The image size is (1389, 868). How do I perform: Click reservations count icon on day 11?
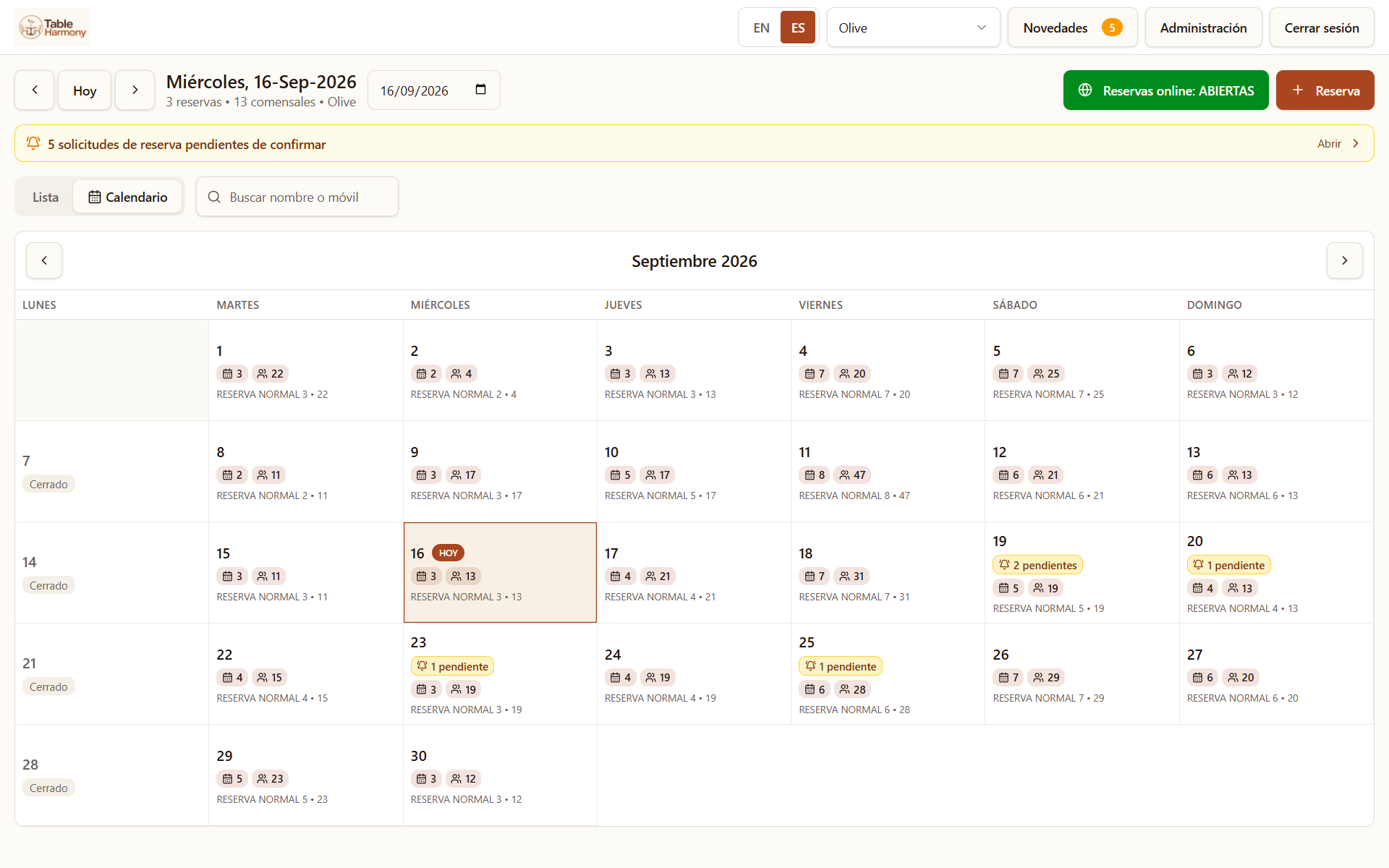point(810,475)
